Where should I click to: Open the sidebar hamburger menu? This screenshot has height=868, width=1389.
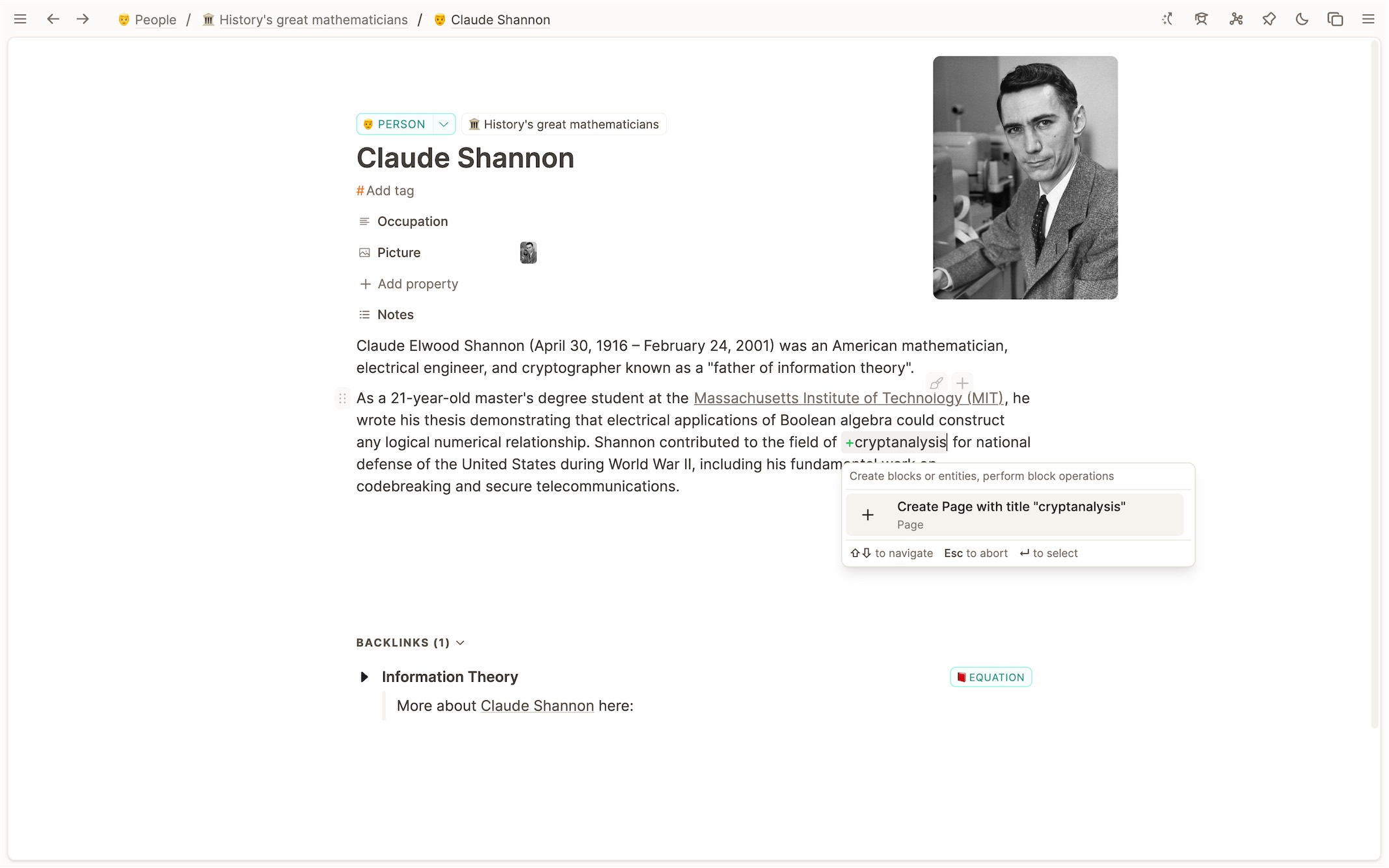click(x=20, y=20)
